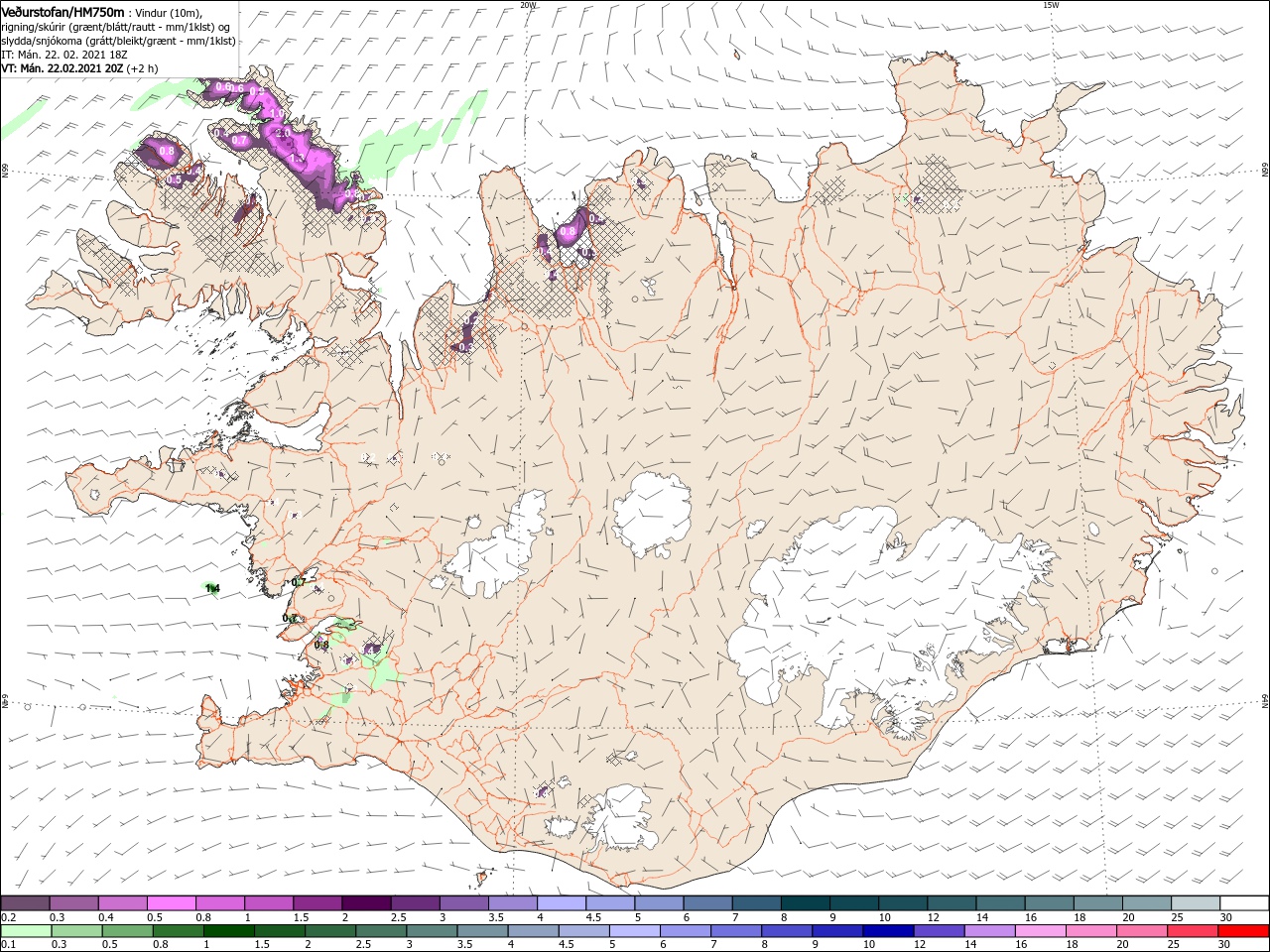Viewport: 1270px width, 952px height.
Task: Select the dark mauve 0.2 snow swatch
Action: (25, 902)
